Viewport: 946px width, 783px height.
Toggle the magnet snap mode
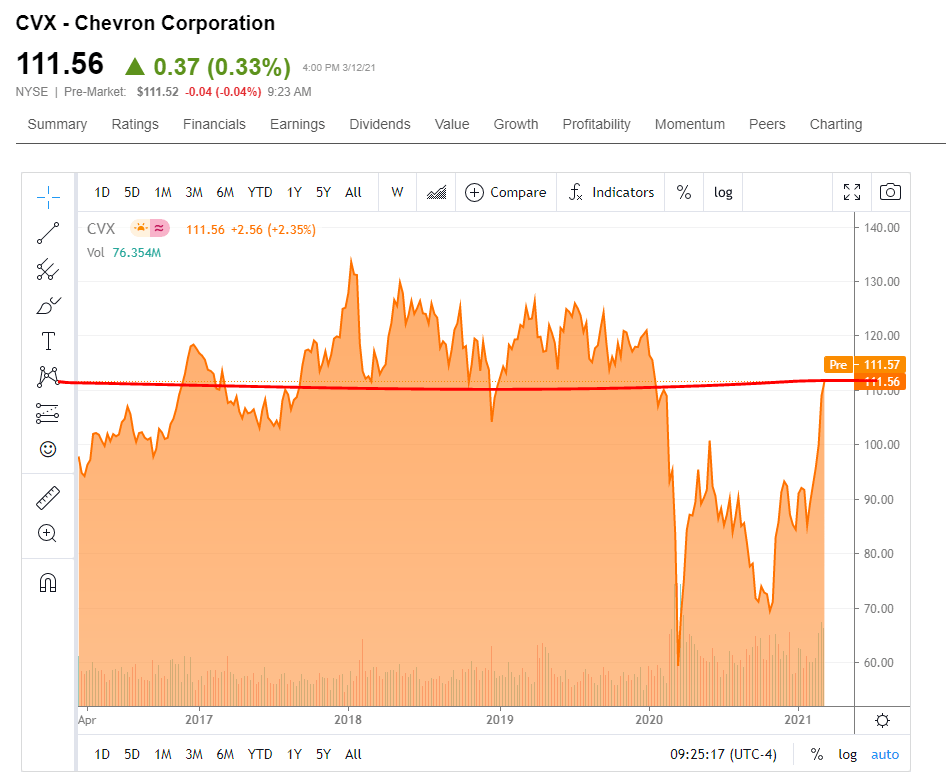(x=48, y=583)
